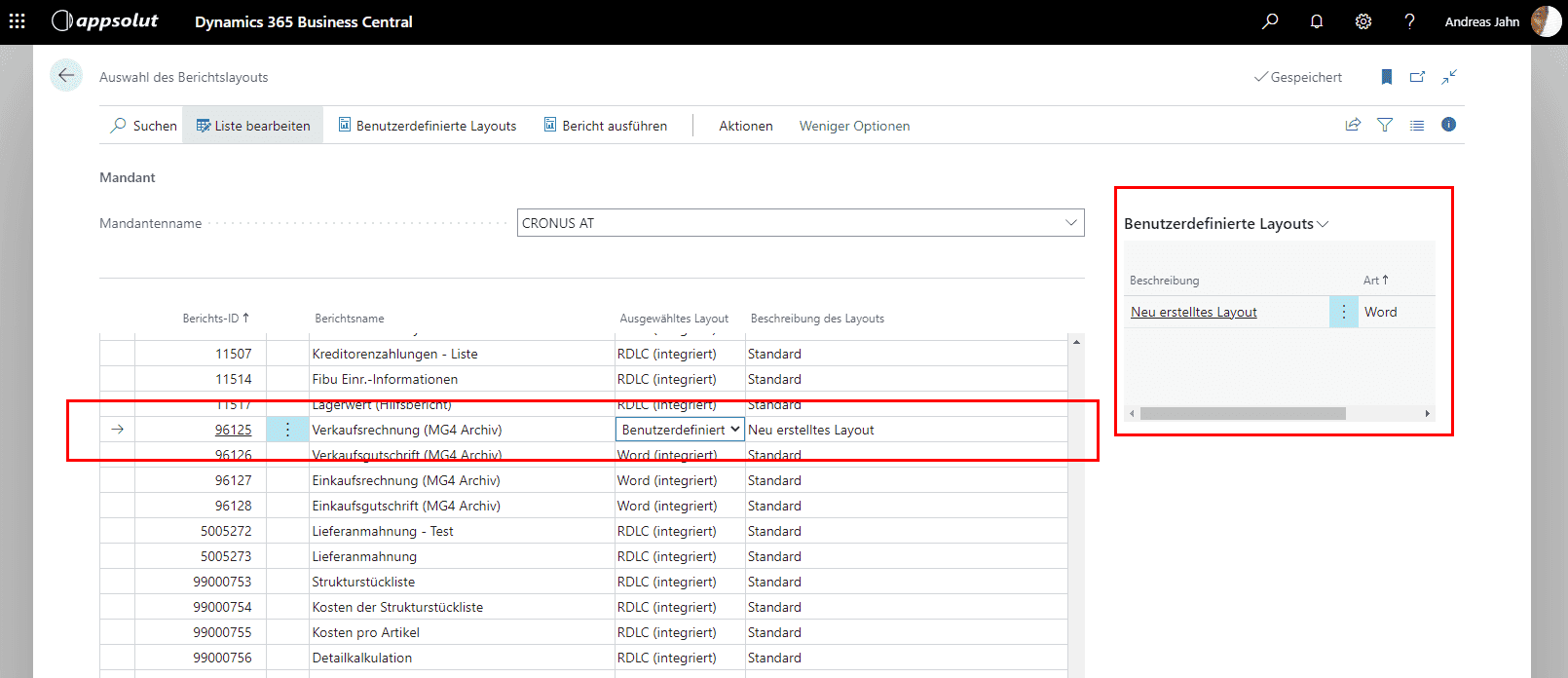
Task: Click the filter funnel icon
Action: (1385, 125)
